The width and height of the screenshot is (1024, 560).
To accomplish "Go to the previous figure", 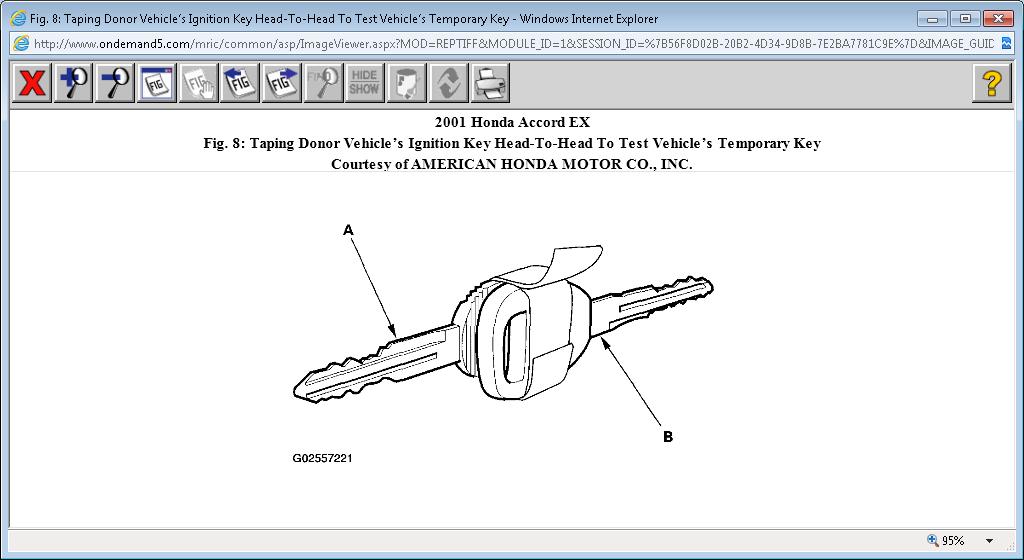I will (240, 83).
